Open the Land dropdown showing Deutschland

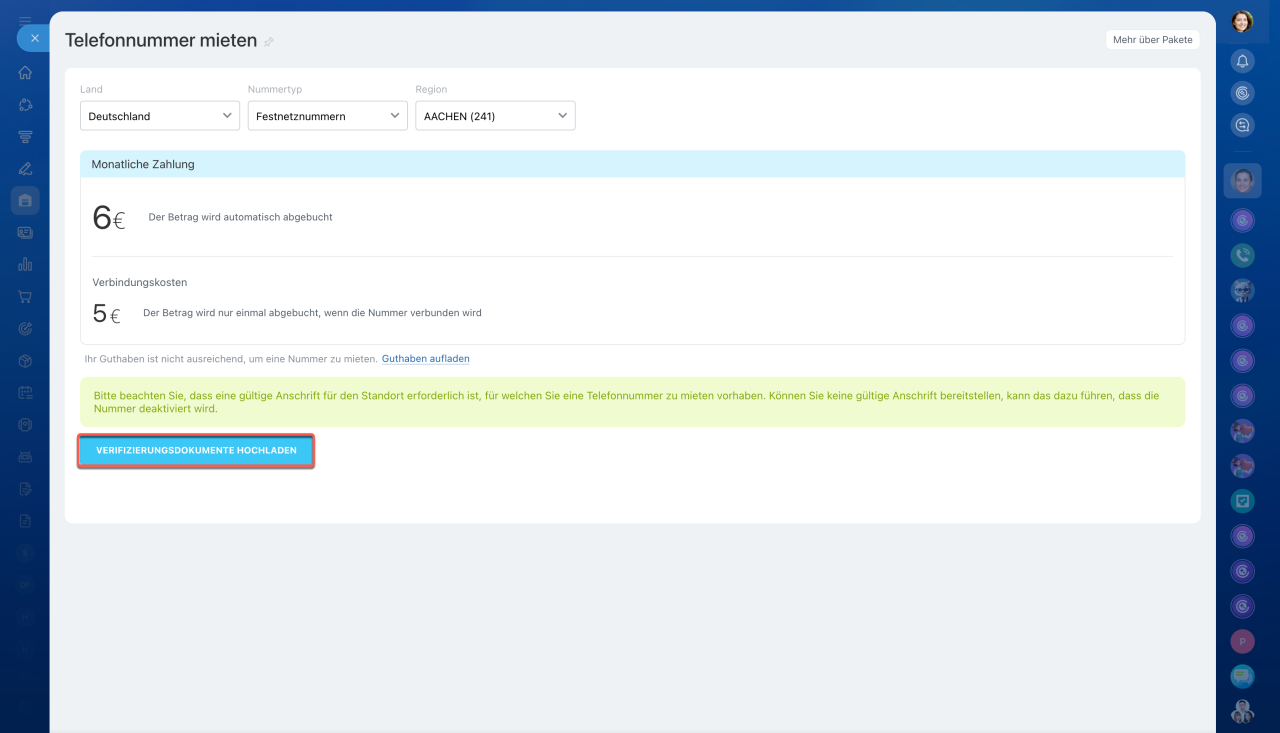coord(160,116)
